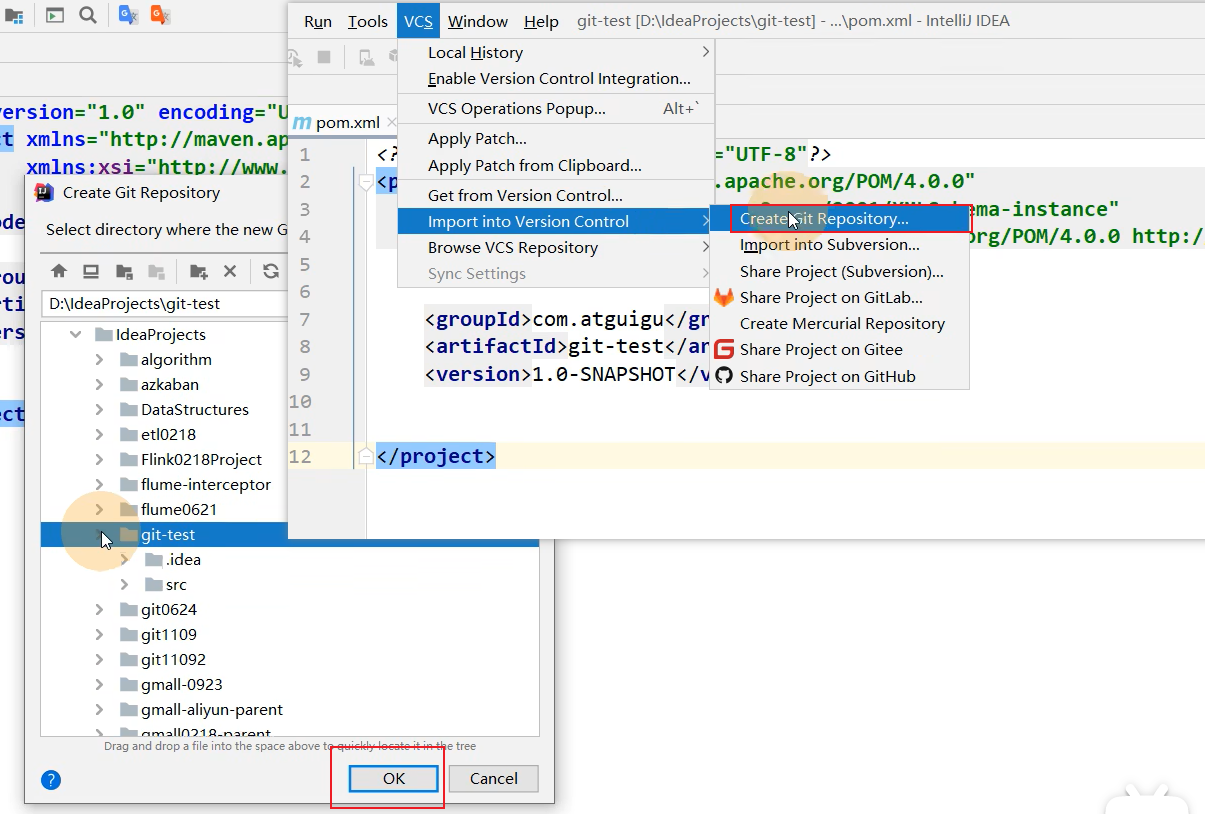1205x814 pixels.
Task: Click the fold marker beside line 2
Action: coord(366,182)
